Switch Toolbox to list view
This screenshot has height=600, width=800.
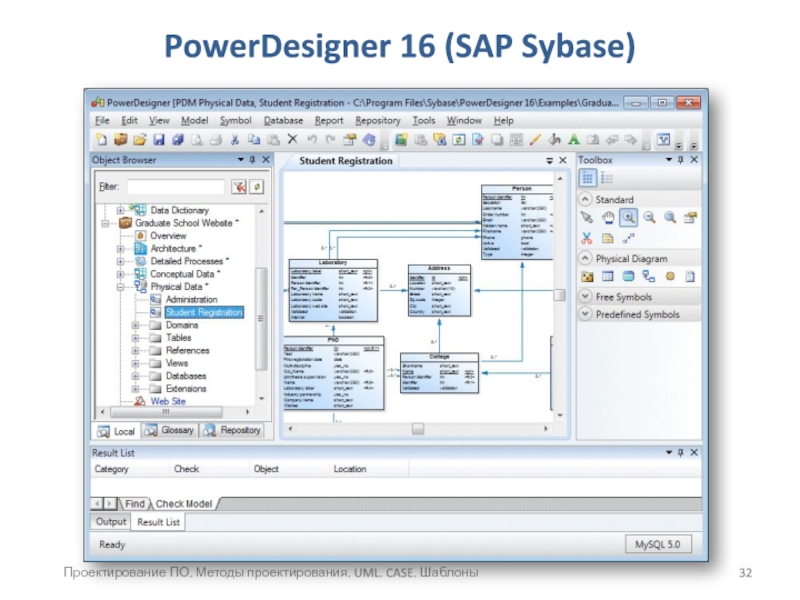click(607, 178)
